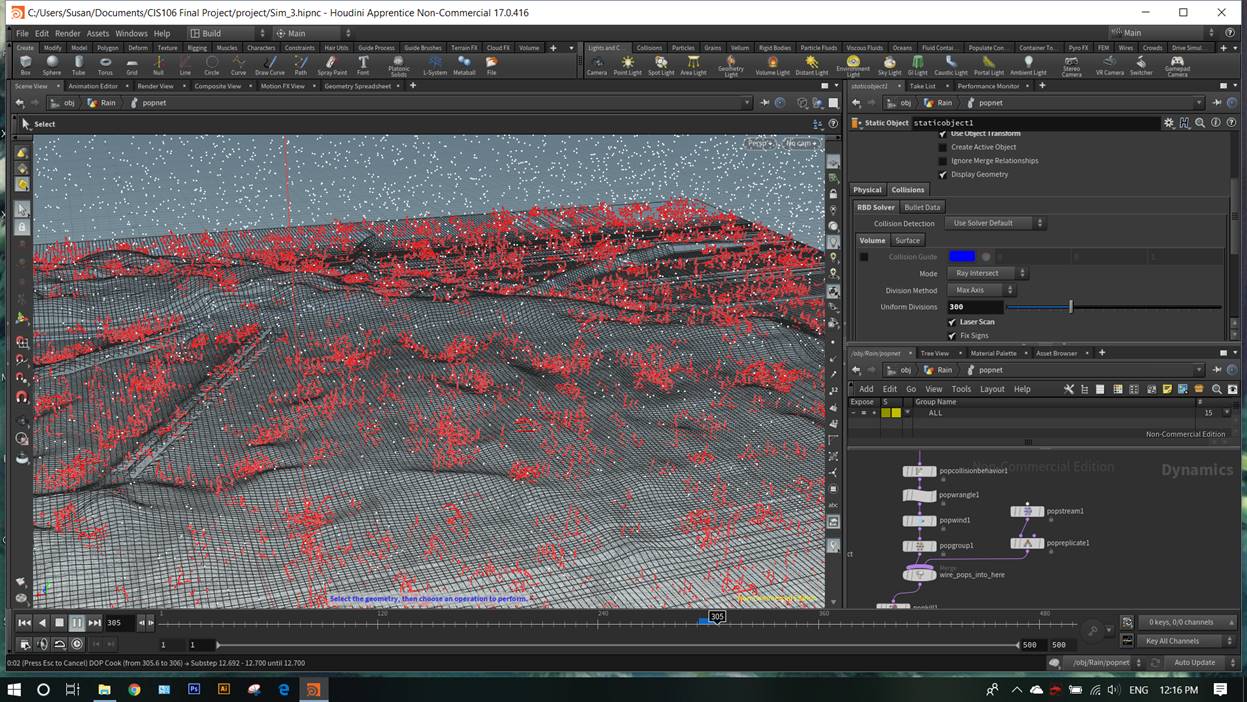The image size is (1247, 702).
Task: Select the Sphere shelf tool
Action: [x=51, y=65]
